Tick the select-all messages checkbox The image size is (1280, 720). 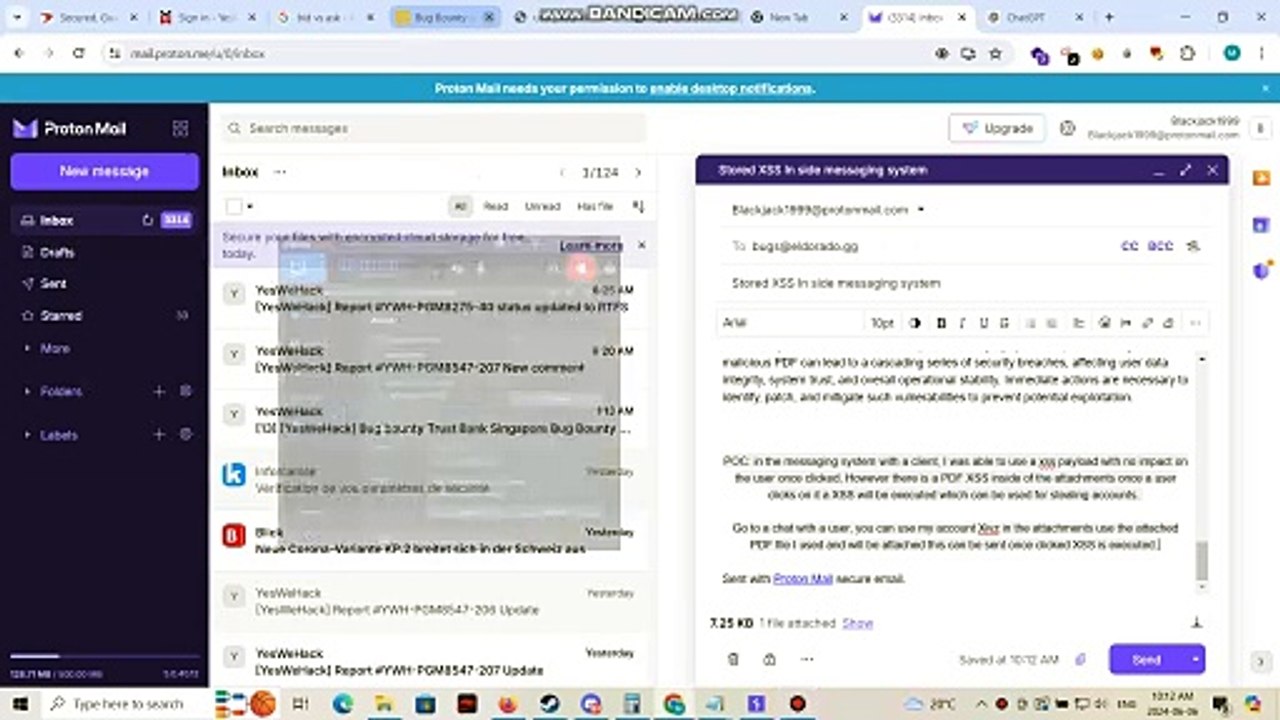tap(234, 206)
